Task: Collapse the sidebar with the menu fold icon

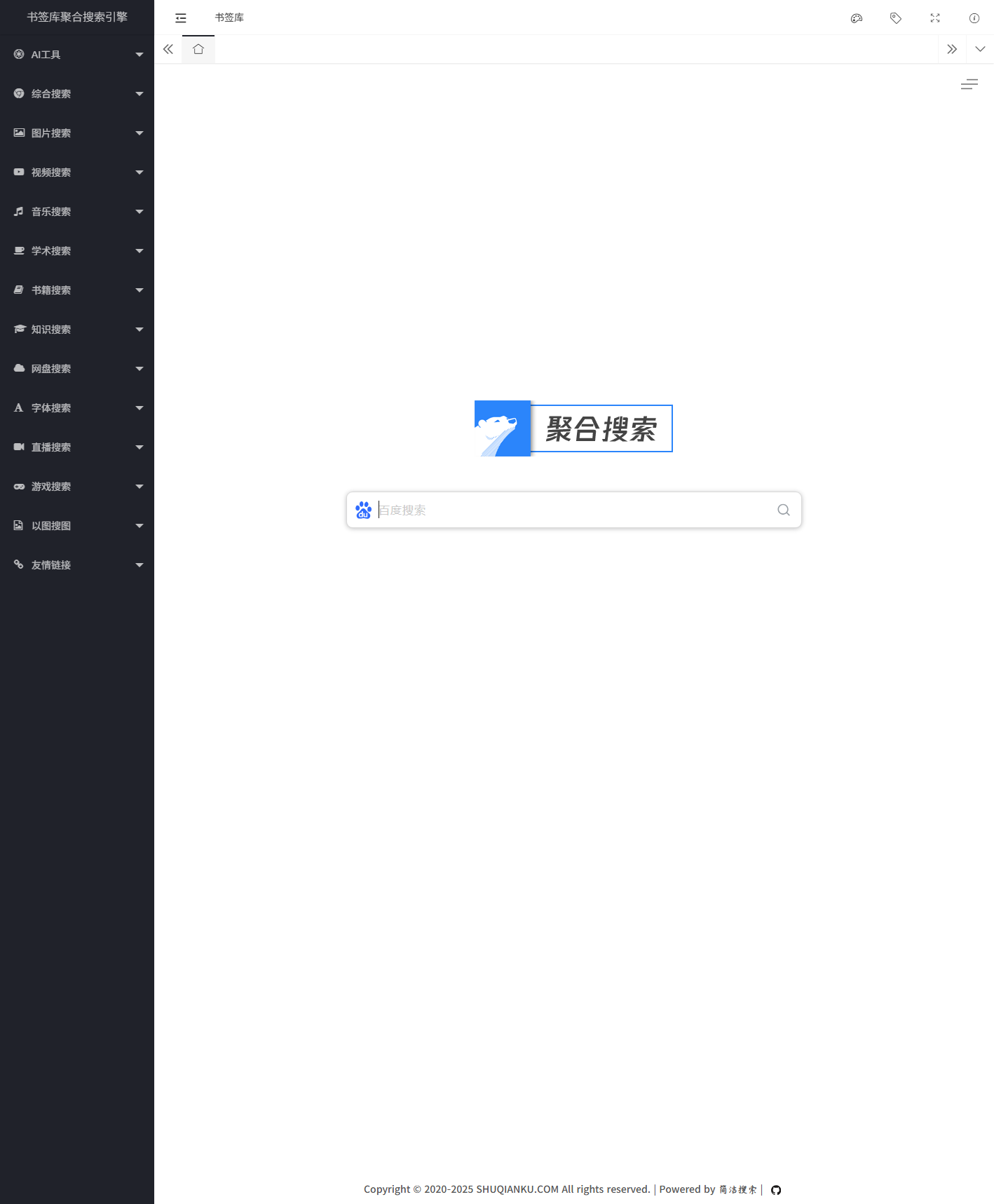Action: coord(181,18)
